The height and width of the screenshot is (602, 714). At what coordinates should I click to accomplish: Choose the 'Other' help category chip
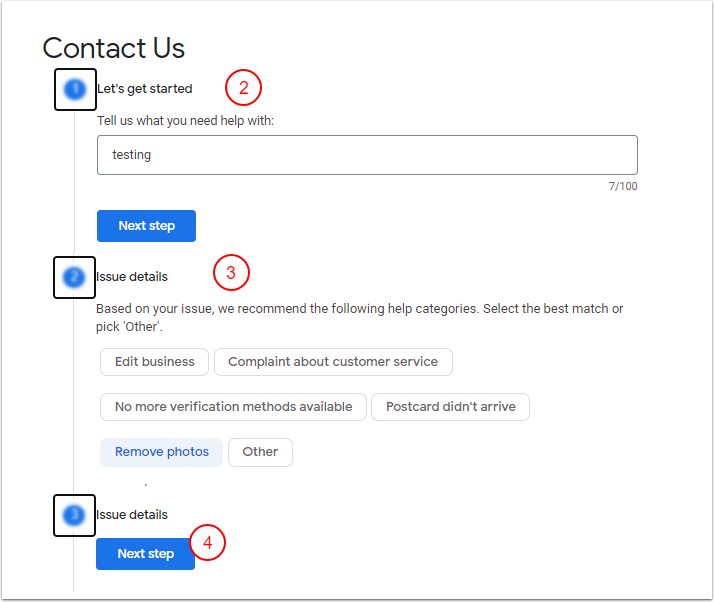click(260, 452)
